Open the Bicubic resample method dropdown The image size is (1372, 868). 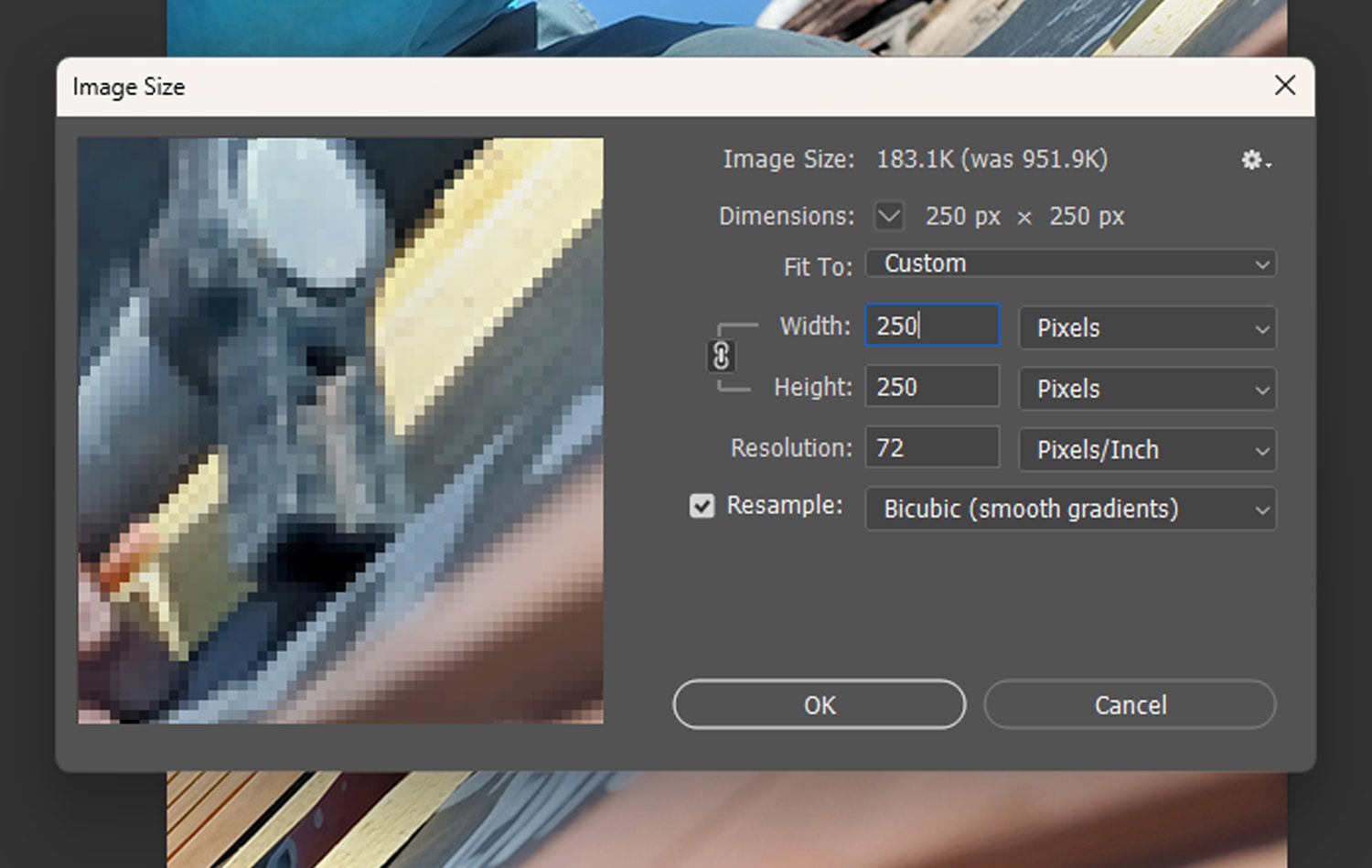click(x=1070, y=509)
